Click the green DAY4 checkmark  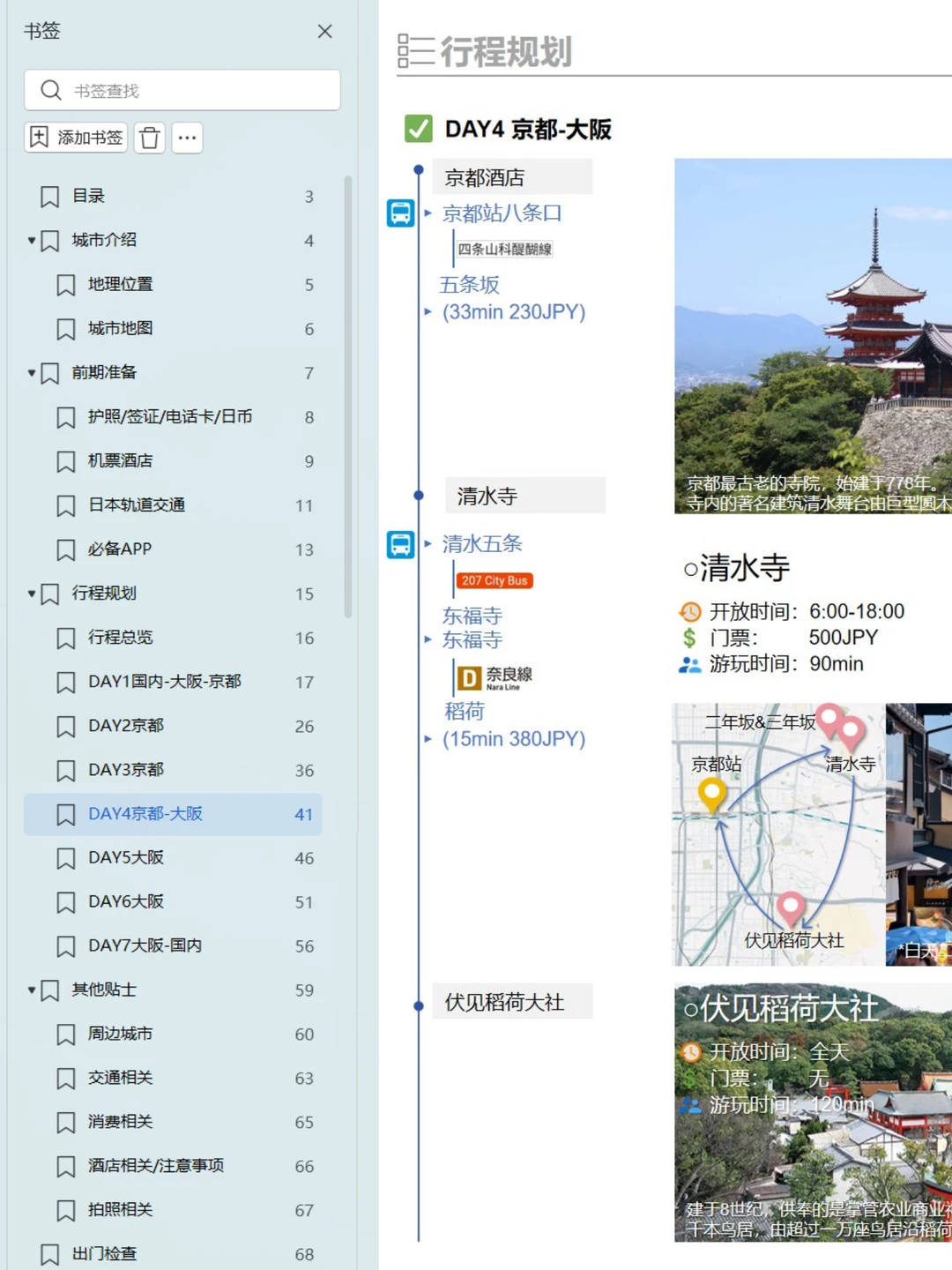[x=419, y=130]
